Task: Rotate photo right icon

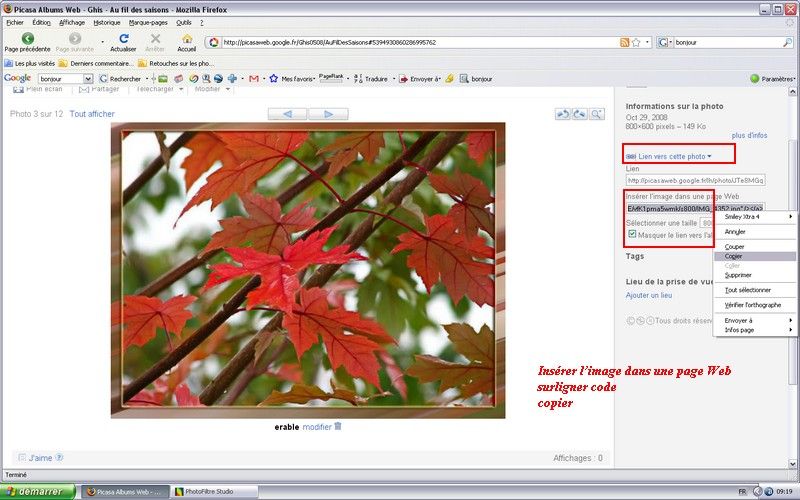Action: (x=579, y=114)
